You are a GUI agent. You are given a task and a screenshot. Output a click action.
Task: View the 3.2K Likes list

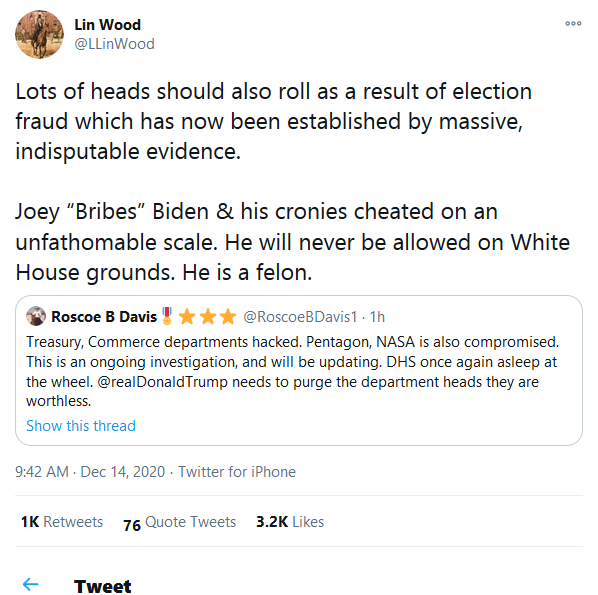290,521
